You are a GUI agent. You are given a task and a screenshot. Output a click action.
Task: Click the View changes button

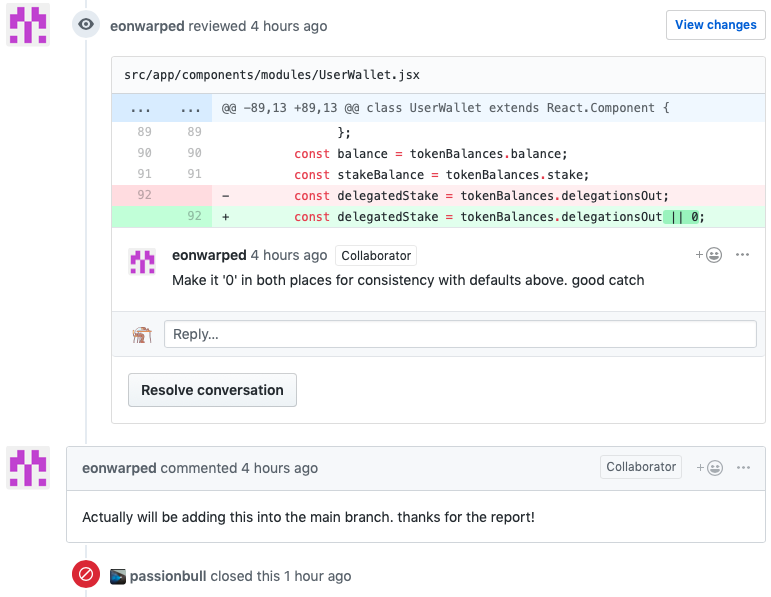click(715, 25)
